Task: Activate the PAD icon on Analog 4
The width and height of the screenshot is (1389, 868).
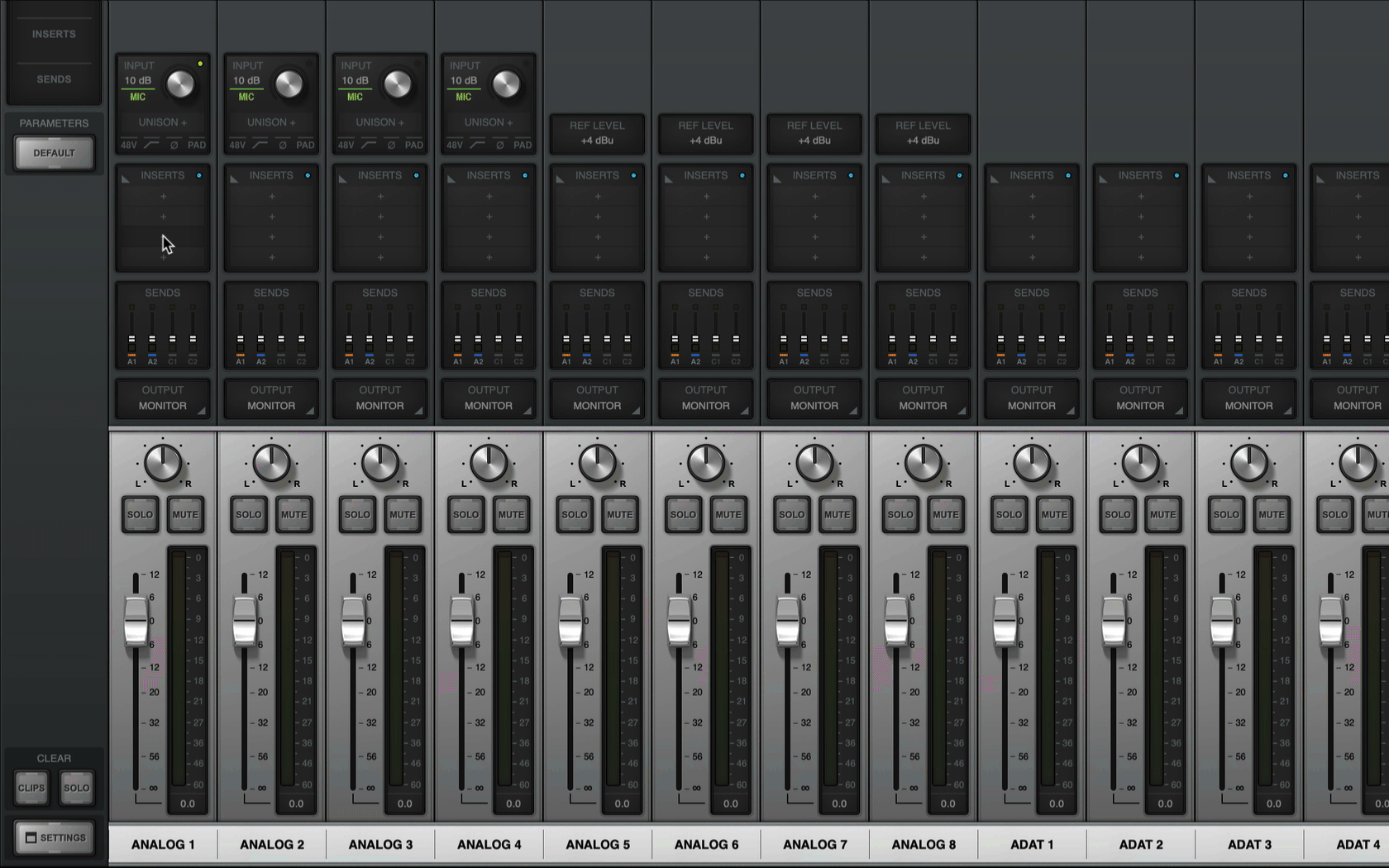Action: 522,145
